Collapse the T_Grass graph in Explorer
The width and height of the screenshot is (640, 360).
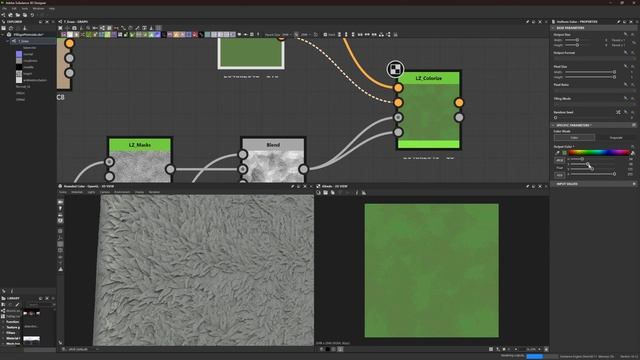coord(8,41)
